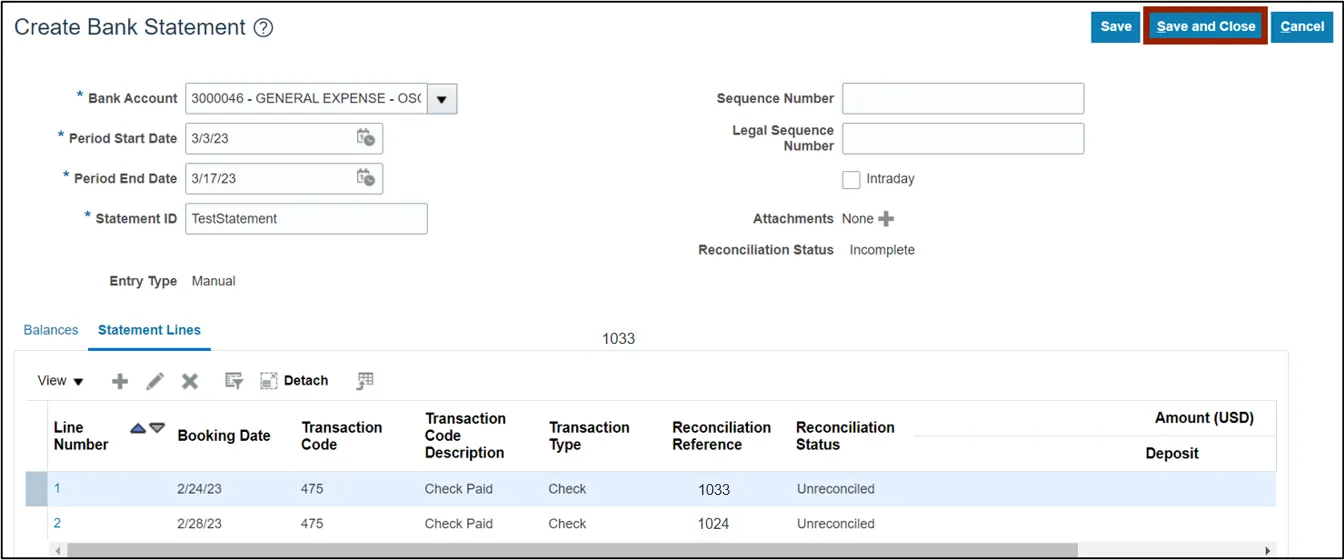Viewport: 1344px width, 560px height.
Task: Click the Query By Example filter icon
Action: (234, 381)
